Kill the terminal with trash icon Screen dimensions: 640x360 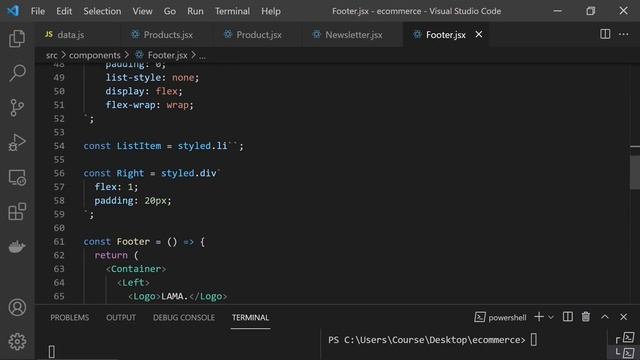click(586, 317)
